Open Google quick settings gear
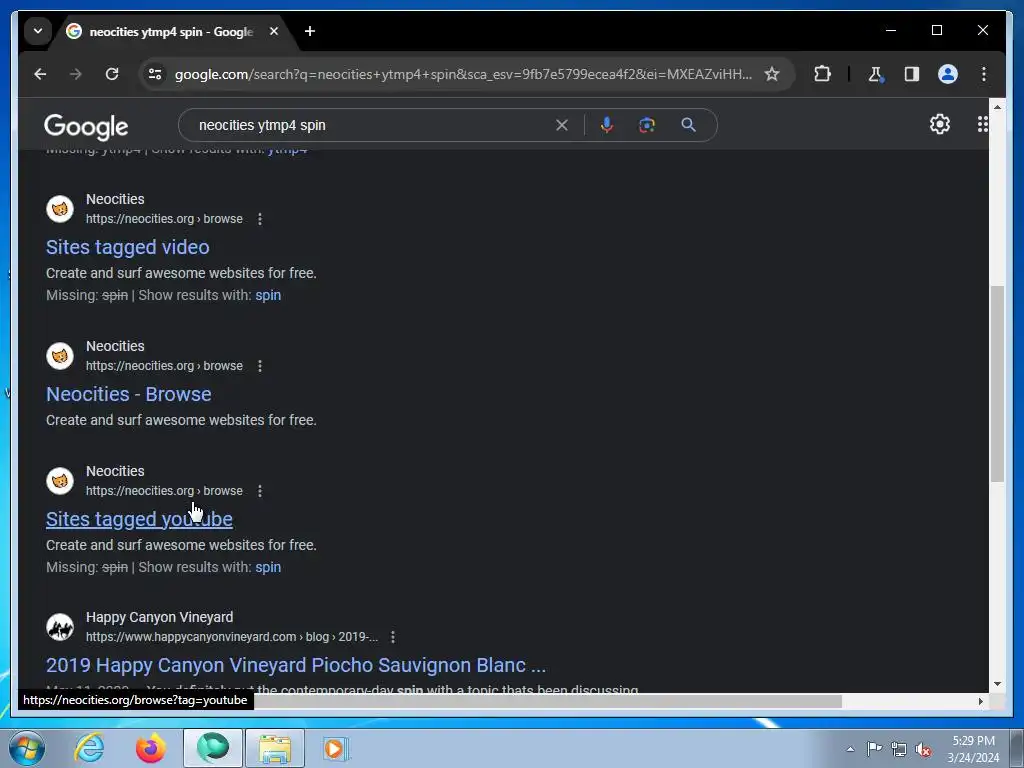 pos(940,124)
